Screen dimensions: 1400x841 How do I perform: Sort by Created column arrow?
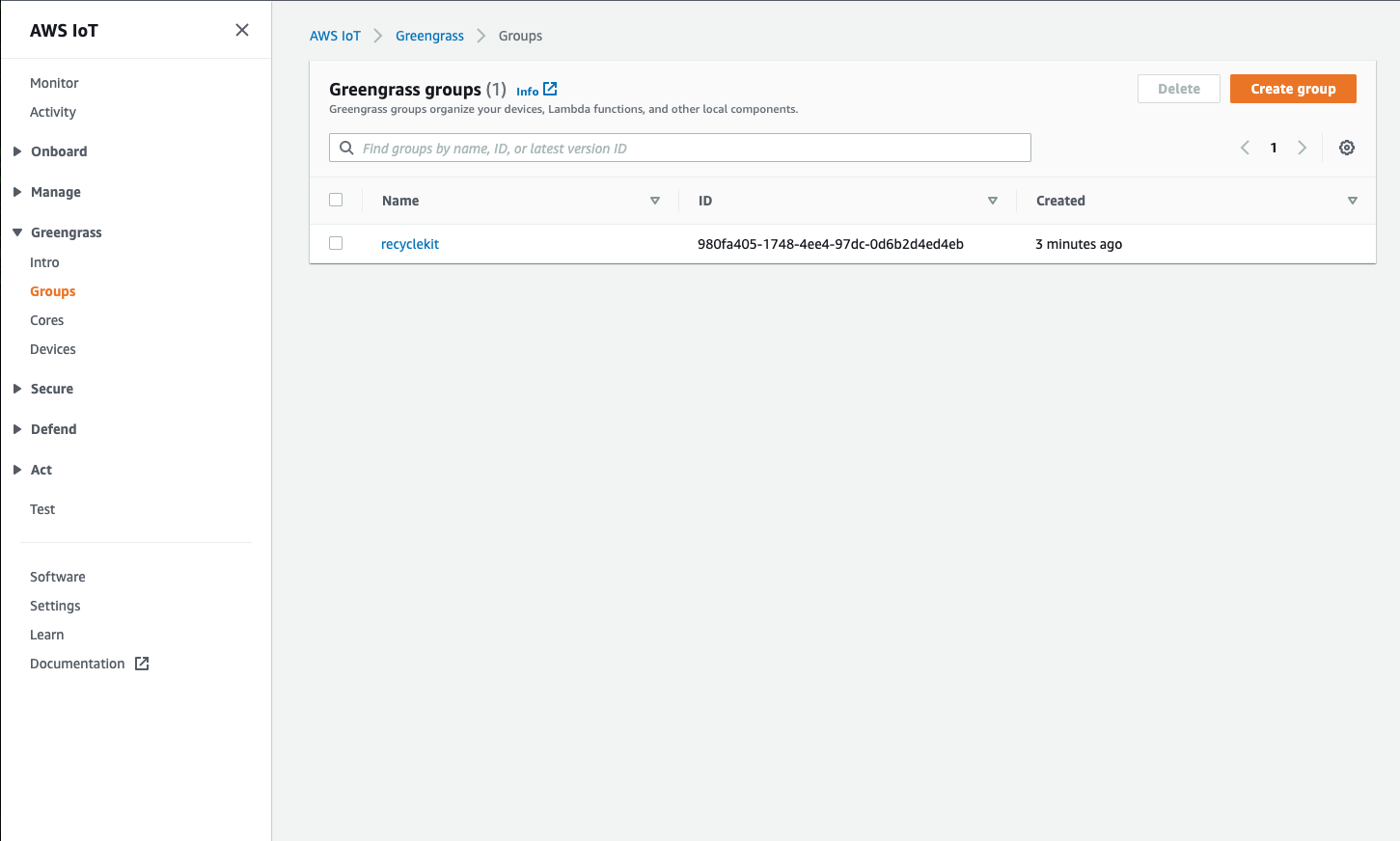tap(1353, 201)
